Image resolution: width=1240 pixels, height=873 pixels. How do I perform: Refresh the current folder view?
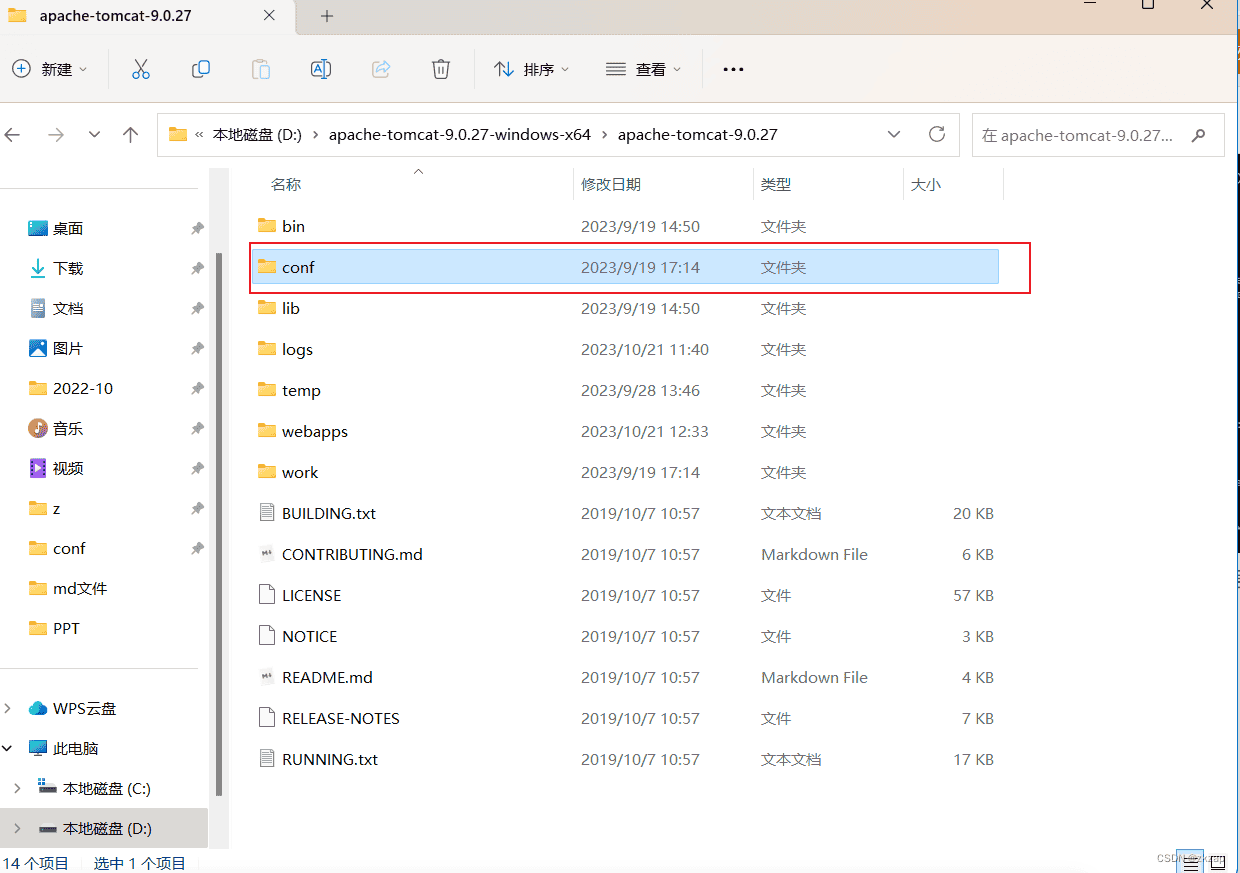(x=937, y=134)
